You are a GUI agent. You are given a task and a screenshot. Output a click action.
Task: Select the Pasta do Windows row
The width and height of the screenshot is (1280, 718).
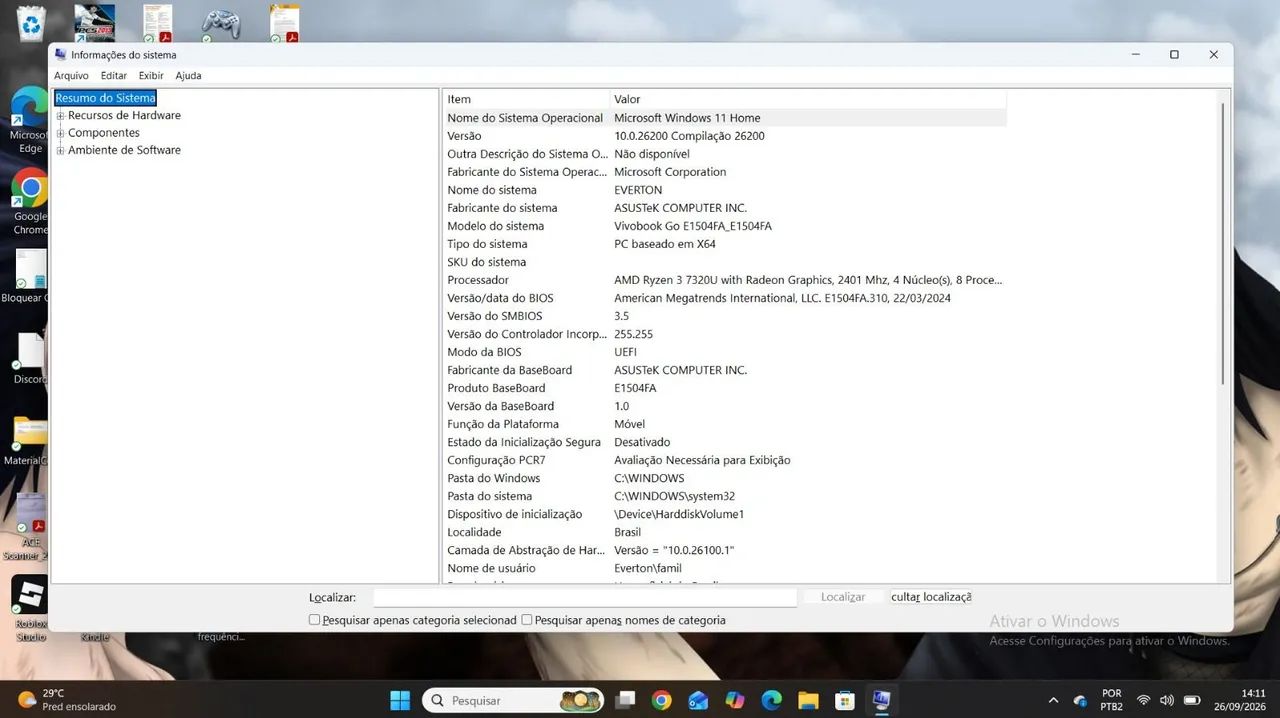coord(725,478)
